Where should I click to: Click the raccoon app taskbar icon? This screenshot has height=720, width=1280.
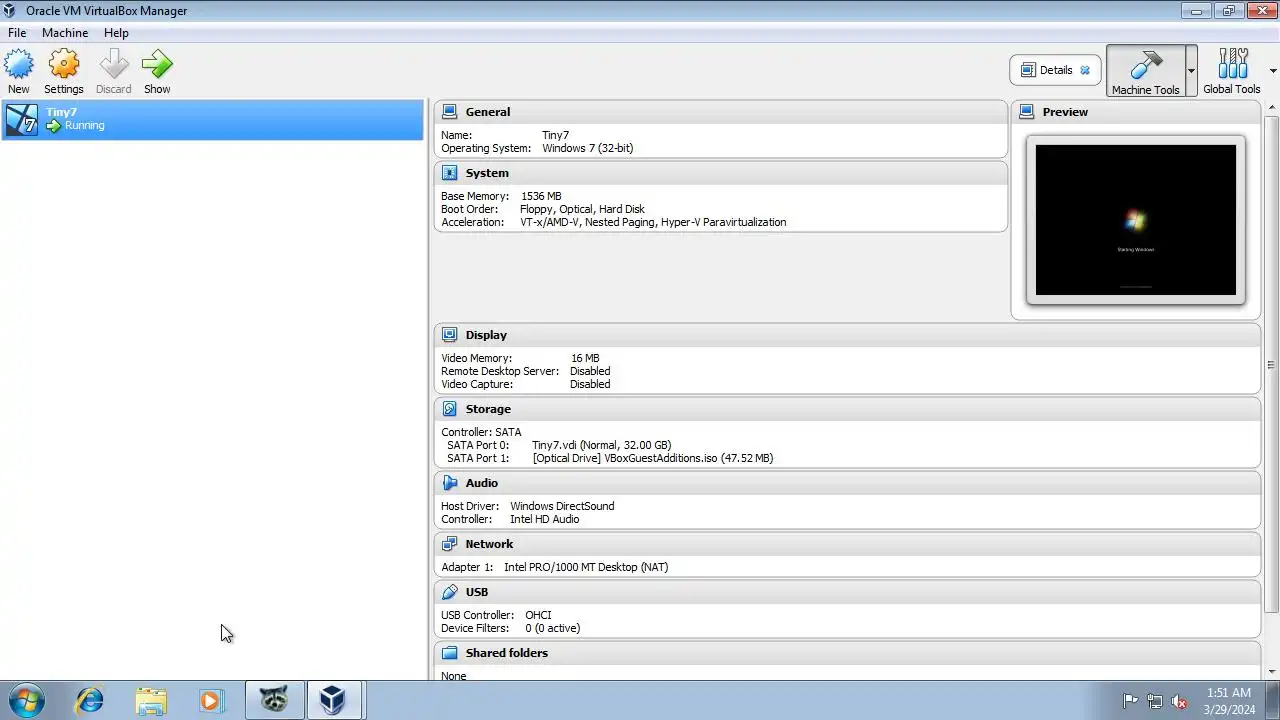coord(274,700)
